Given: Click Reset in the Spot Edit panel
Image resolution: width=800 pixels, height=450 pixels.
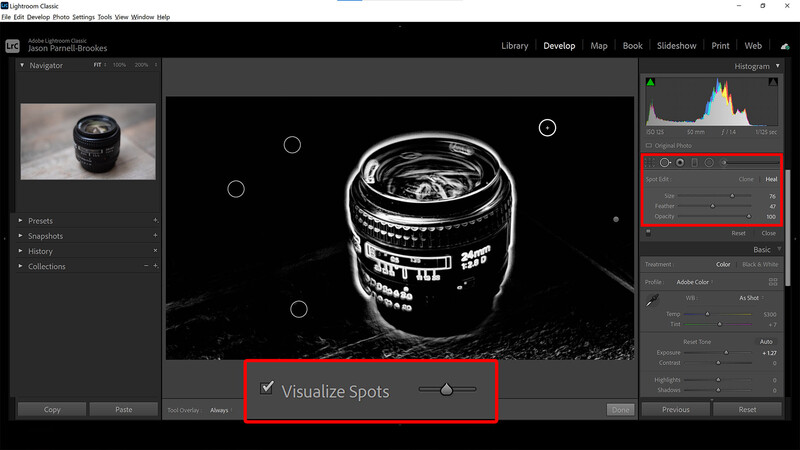Looking at the screenshot, I should click(738, 233).
